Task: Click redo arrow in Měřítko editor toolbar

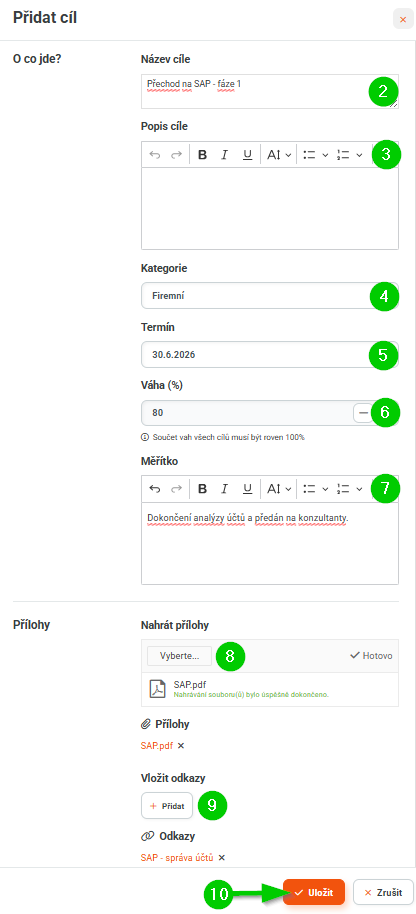Action: tap(176, 488)
